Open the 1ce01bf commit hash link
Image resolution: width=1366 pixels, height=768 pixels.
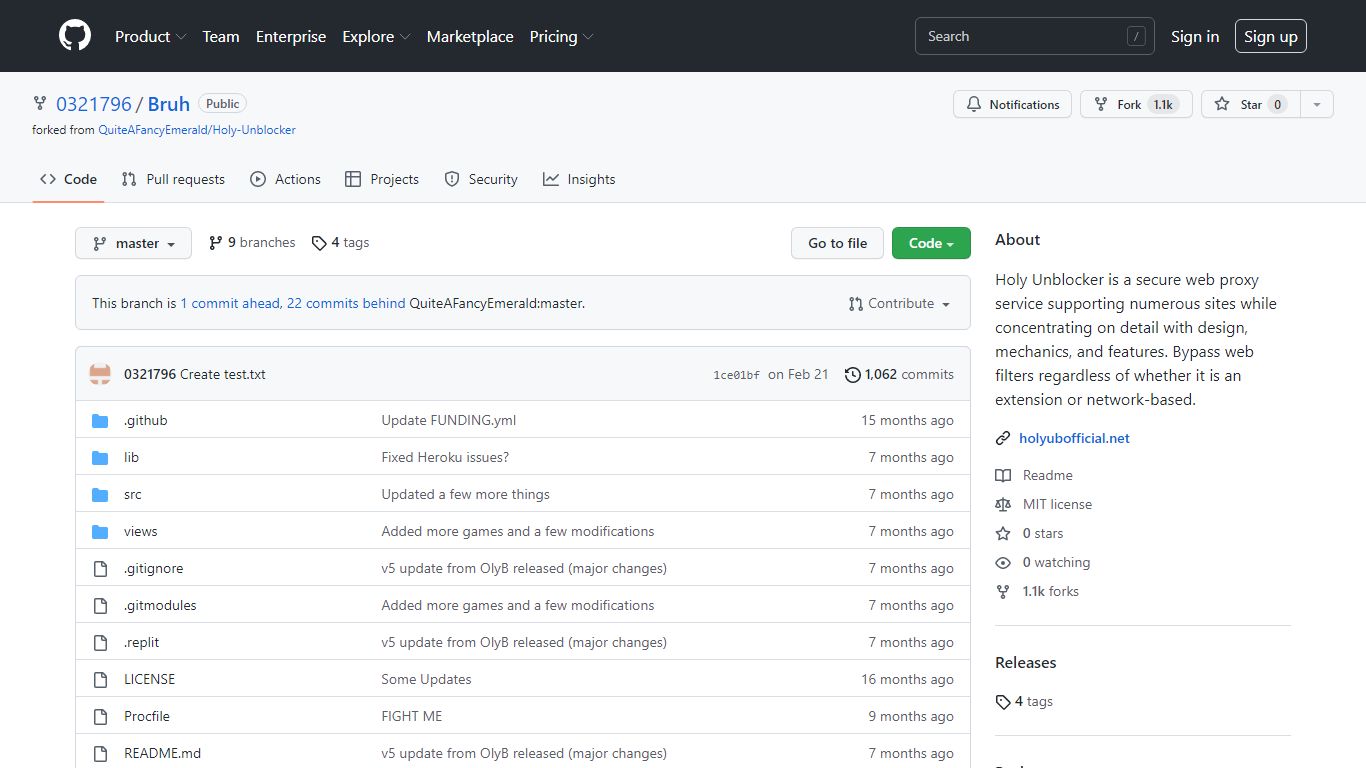(x=736, y=375)
